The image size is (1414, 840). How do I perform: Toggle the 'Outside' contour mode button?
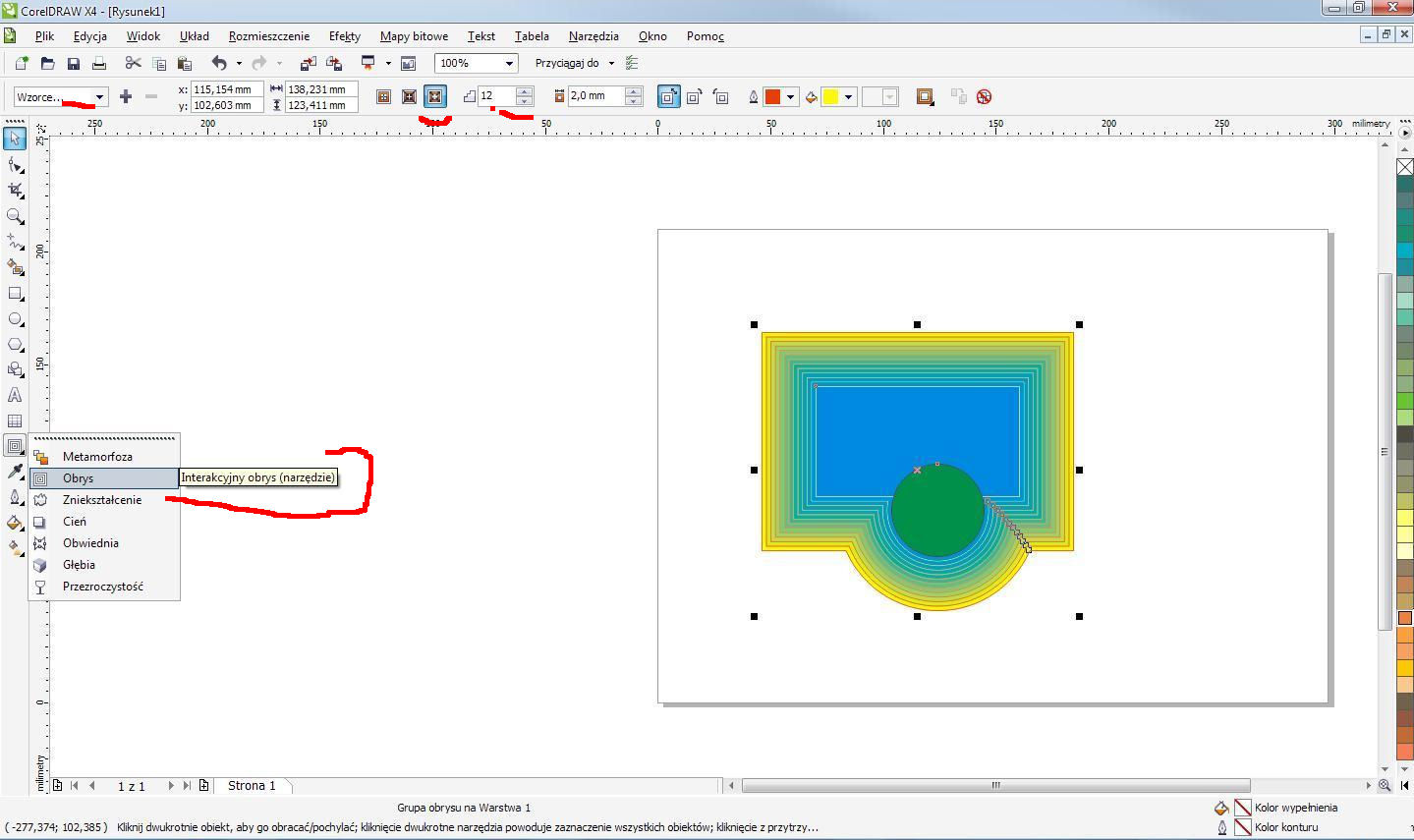tap(434, 96)
